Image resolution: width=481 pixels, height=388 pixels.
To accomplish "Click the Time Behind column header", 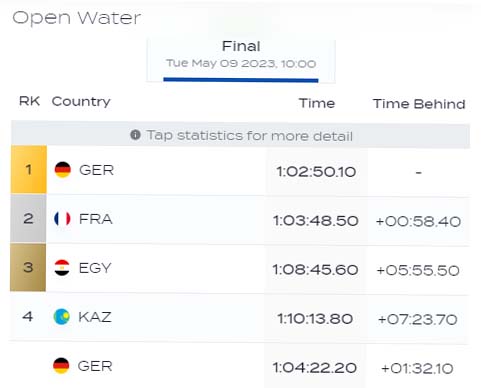I will pos(419,104).
